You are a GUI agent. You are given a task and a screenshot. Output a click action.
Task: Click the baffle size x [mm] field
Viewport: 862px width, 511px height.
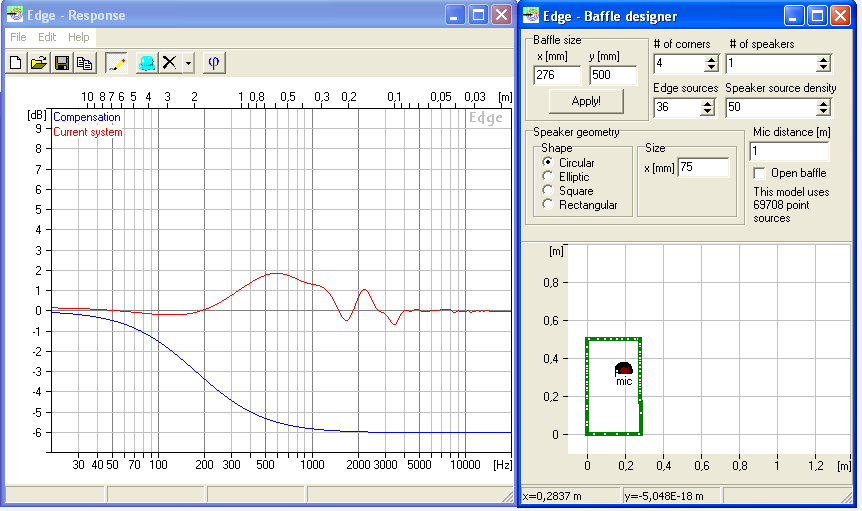557,75
